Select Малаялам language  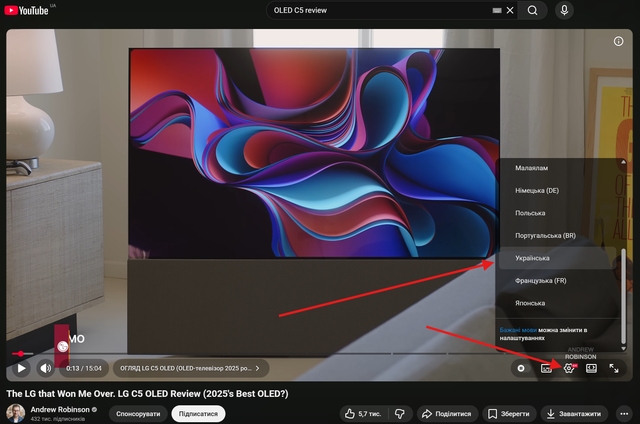pyautogui.click(x=557, y=168)
